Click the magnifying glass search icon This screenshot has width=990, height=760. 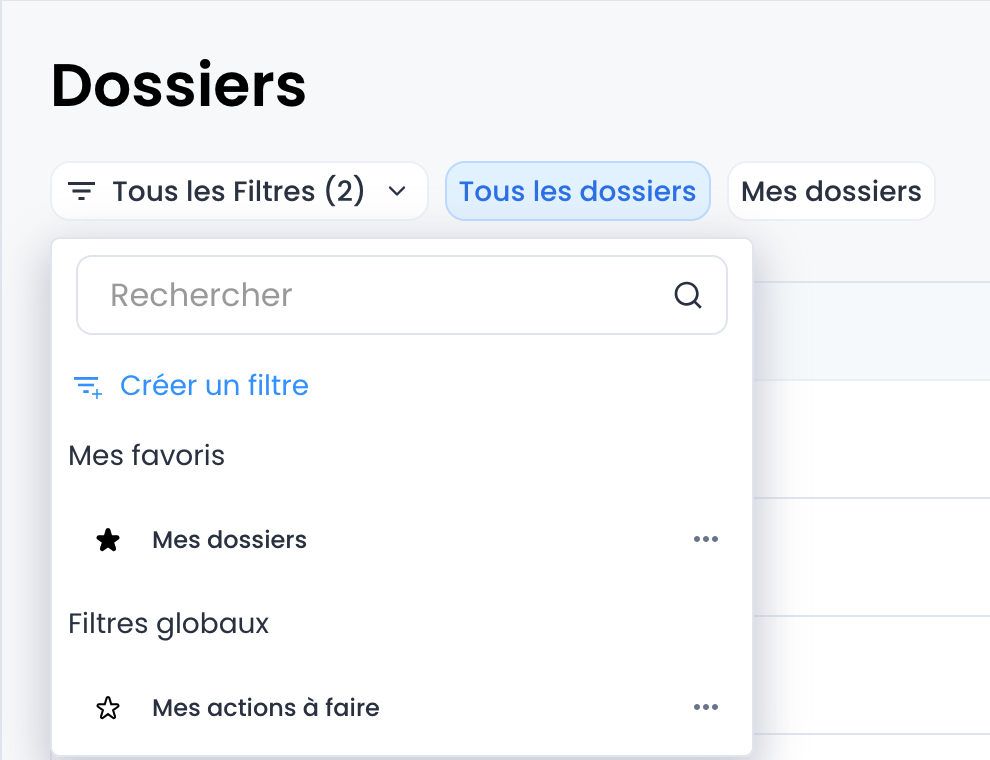coord(688,295)
